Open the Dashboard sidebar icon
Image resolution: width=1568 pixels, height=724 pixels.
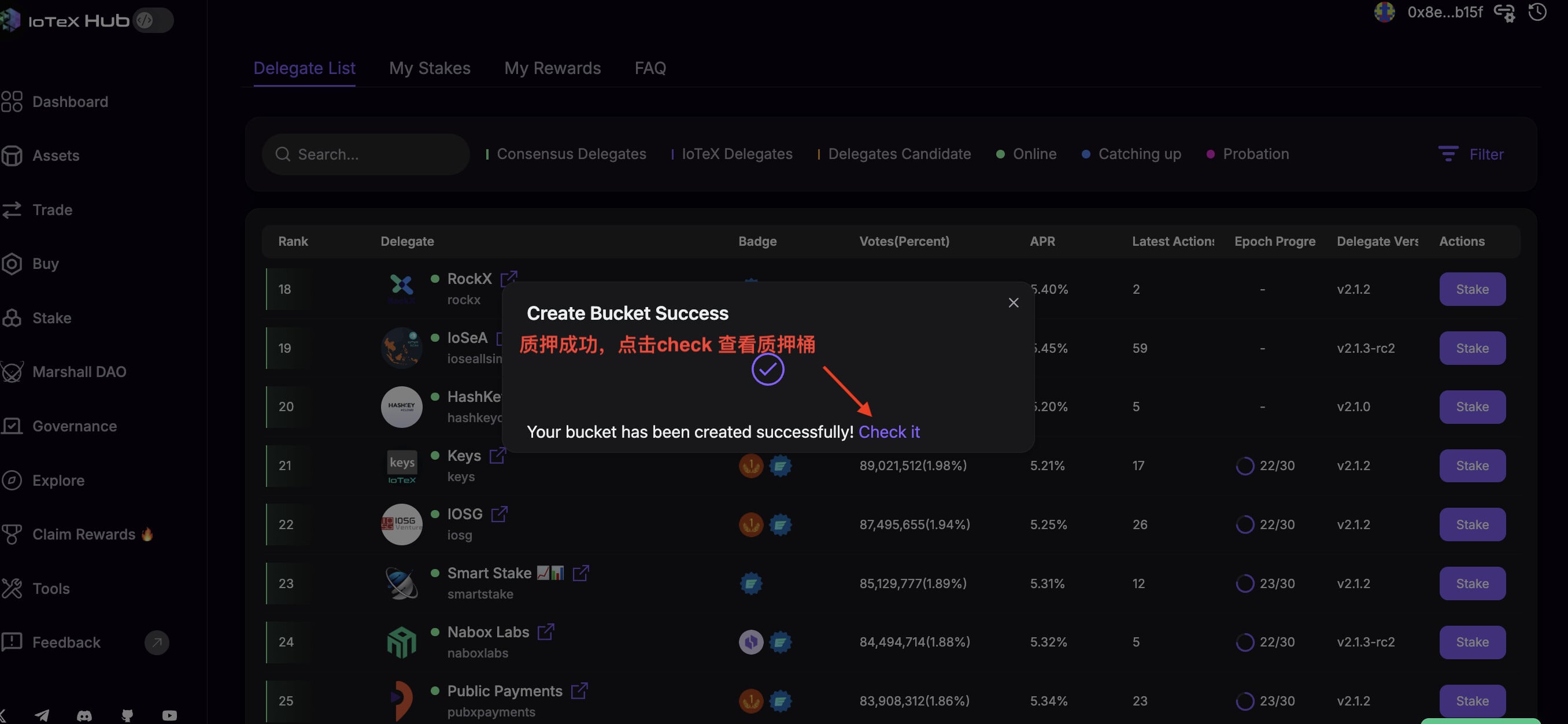pyautogui.click(x=12, y=102)
